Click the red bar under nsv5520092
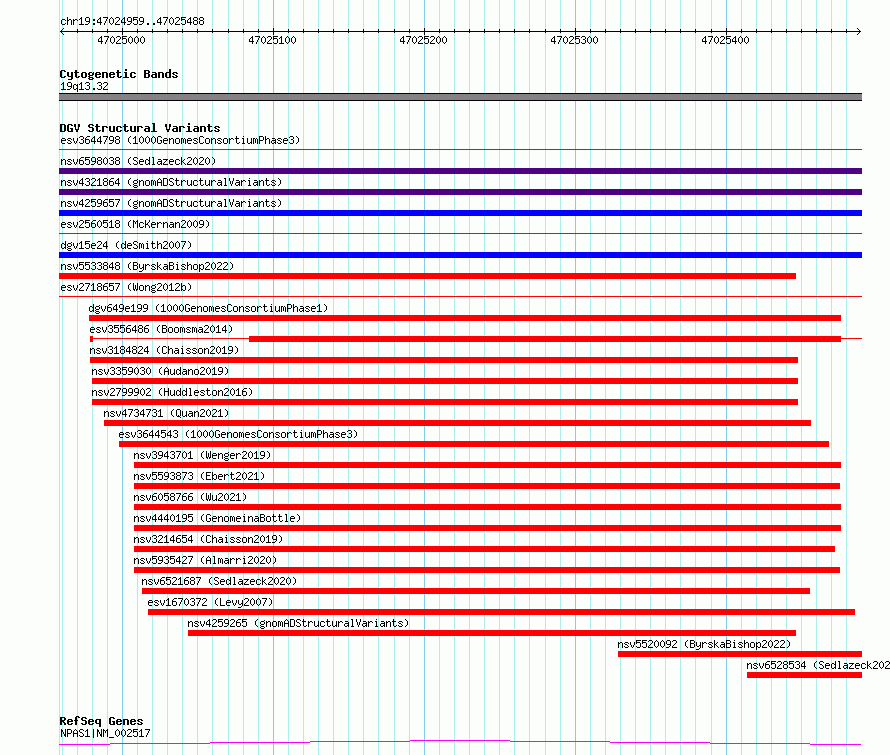Image resolution: width=890 pixels, height=755 pixels. 740,654
